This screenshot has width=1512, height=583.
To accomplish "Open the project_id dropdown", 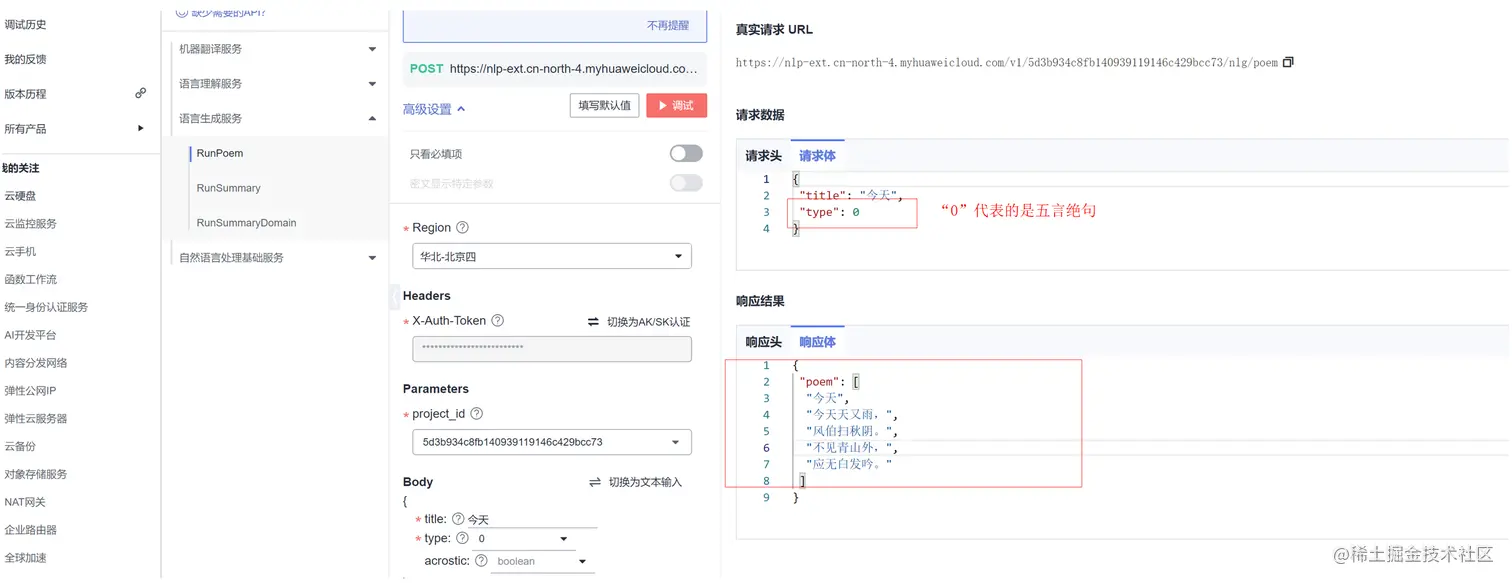I will point(552,442).
